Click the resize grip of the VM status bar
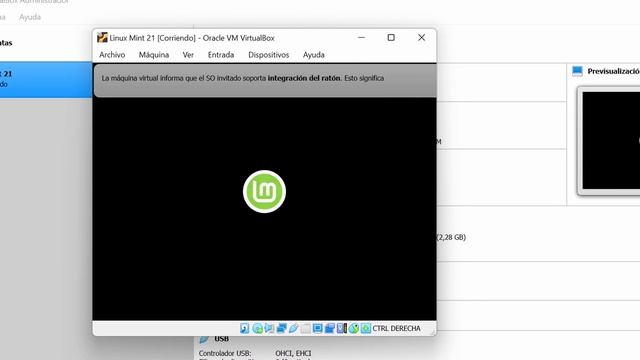The height and width of the screenshot is (360, 640). 432,332
